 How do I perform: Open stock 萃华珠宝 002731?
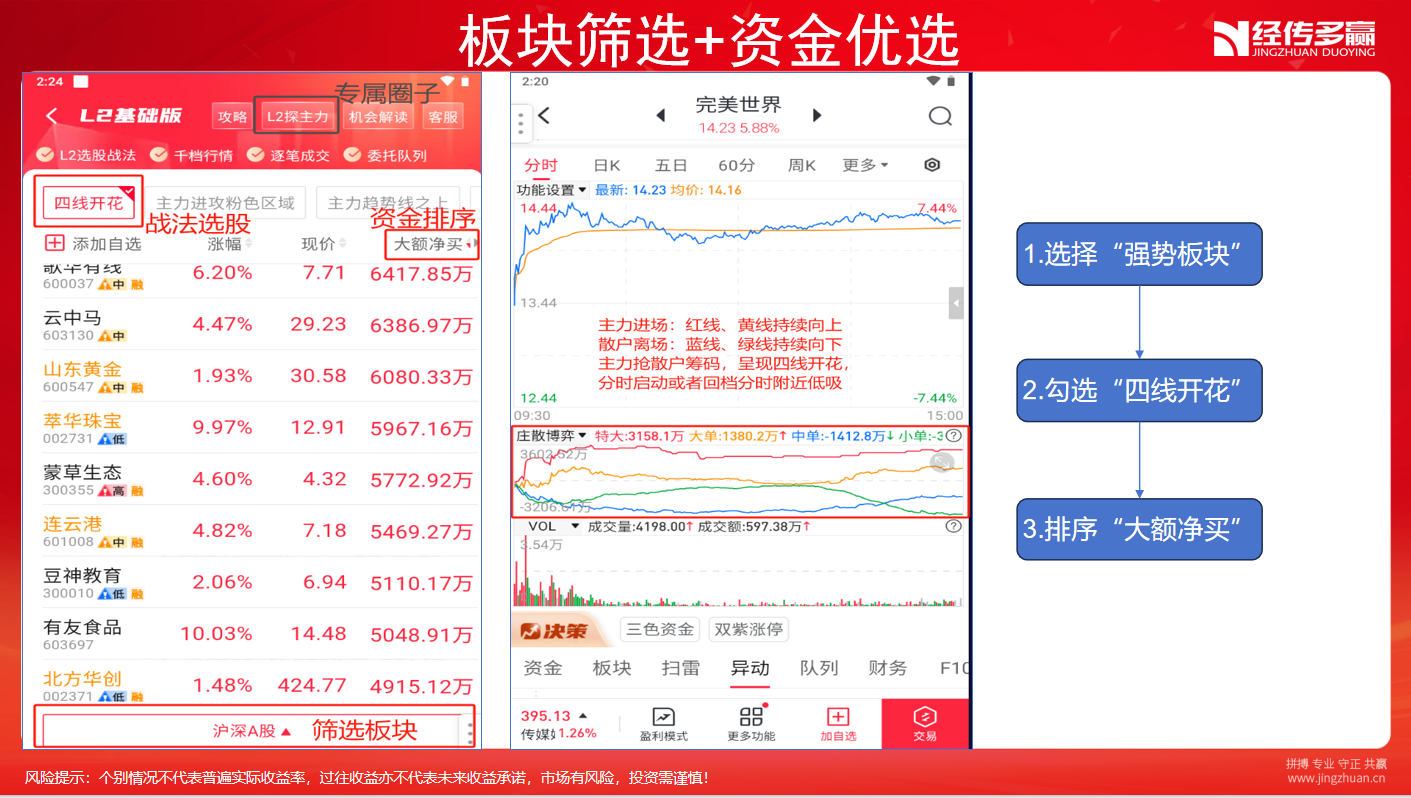tap(252, 428)
